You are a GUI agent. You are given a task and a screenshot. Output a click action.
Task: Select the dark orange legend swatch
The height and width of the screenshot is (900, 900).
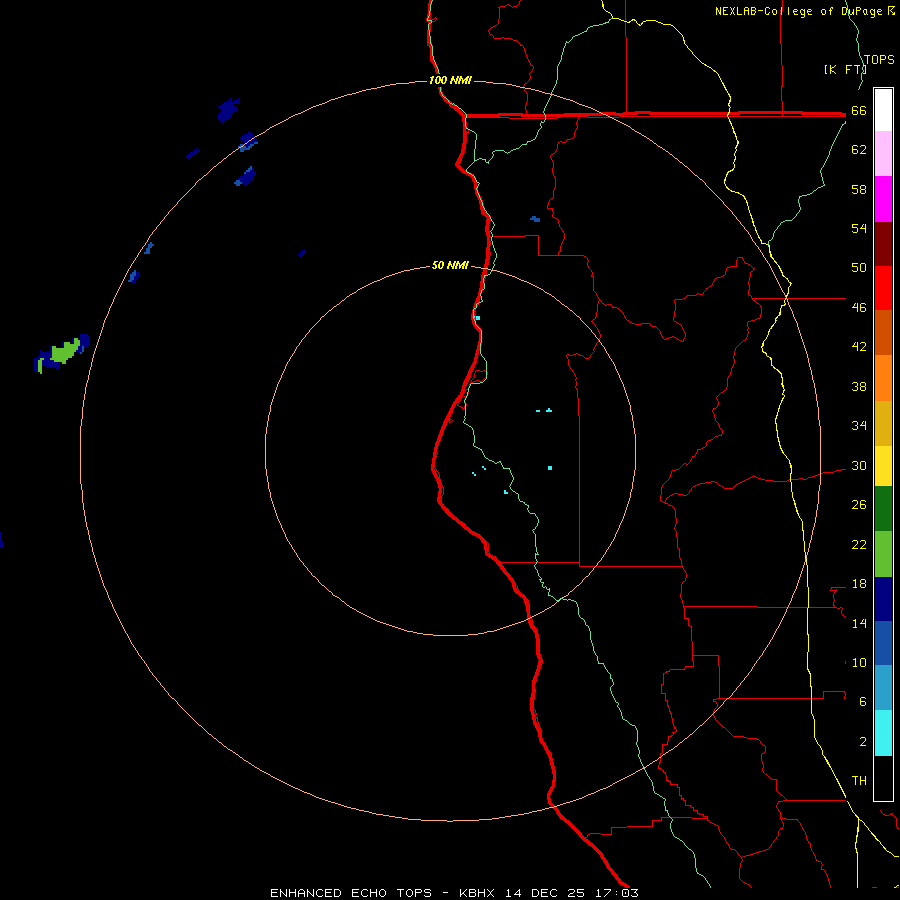(883, 333)
